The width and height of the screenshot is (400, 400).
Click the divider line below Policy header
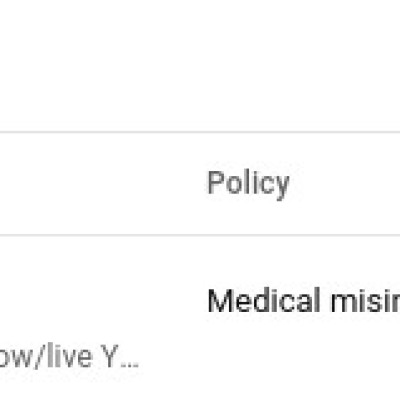pyautogui.click(x=200, y=235)
